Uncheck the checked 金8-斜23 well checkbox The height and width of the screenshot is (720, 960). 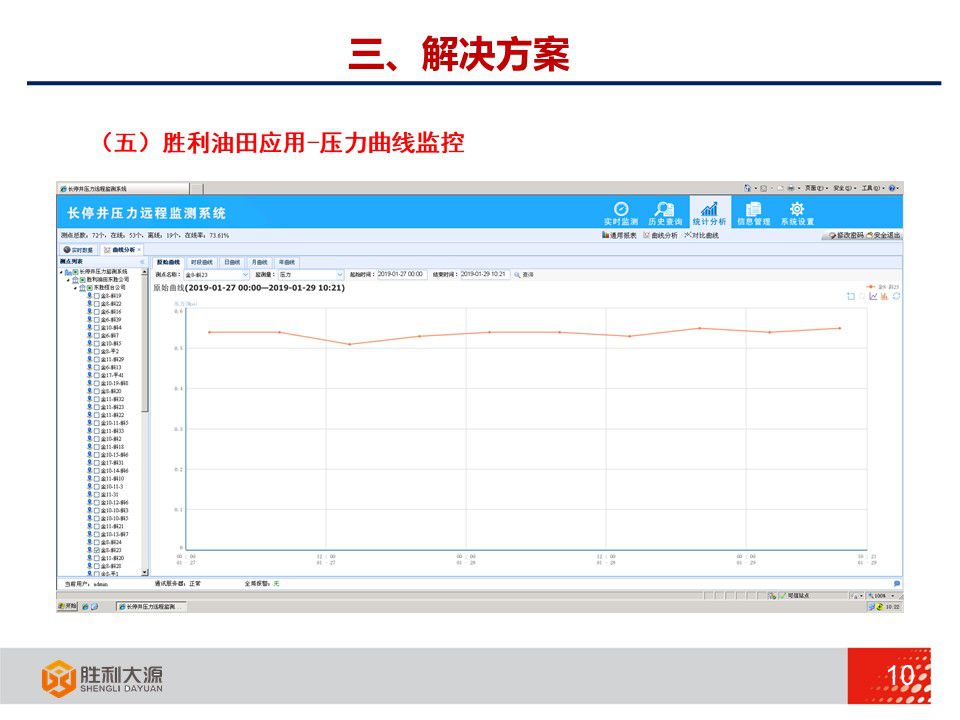(97, 550)
